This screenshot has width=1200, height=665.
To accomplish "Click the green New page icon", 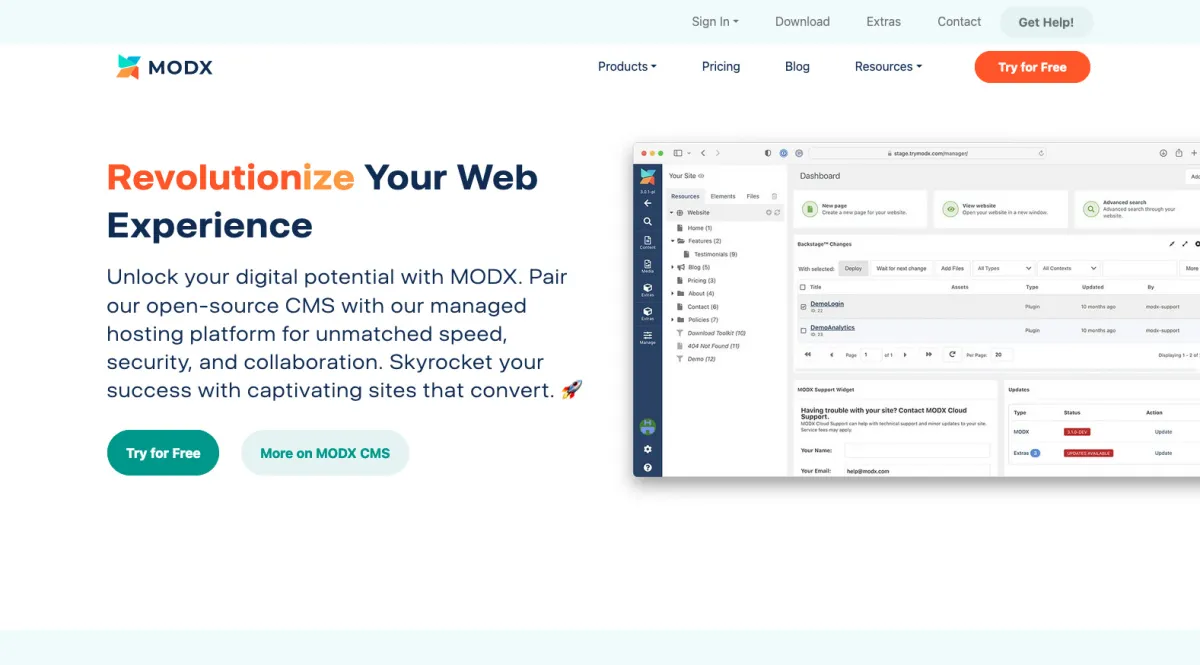I will (x=810, y=209).
